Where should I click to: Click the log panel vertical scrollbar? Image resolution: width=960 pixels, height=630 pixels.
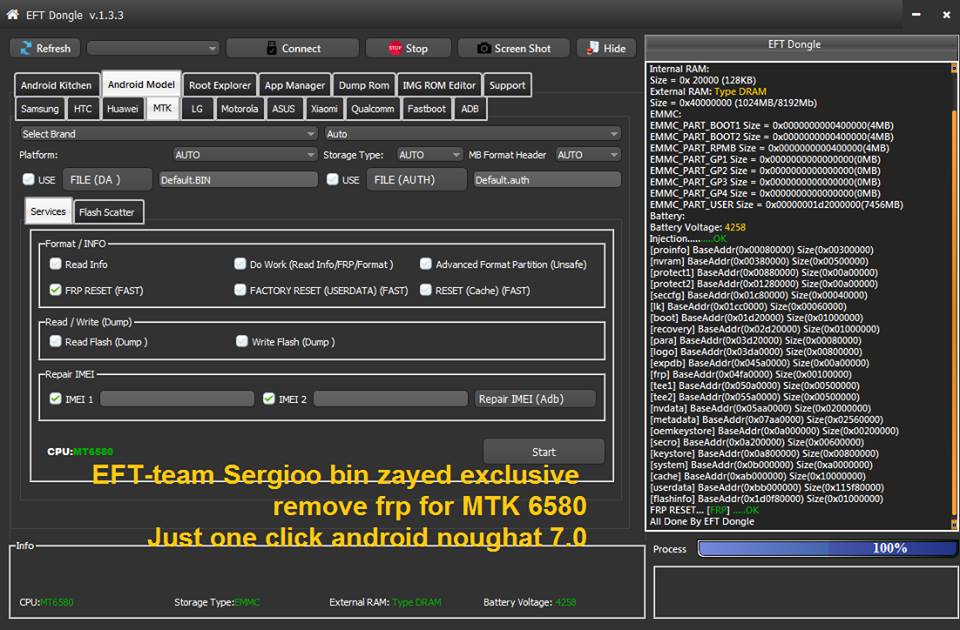[x=953, y=296]
